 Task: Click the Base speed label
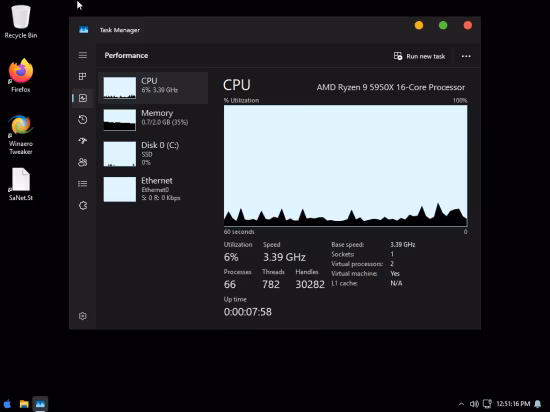[x=348, y=244]
